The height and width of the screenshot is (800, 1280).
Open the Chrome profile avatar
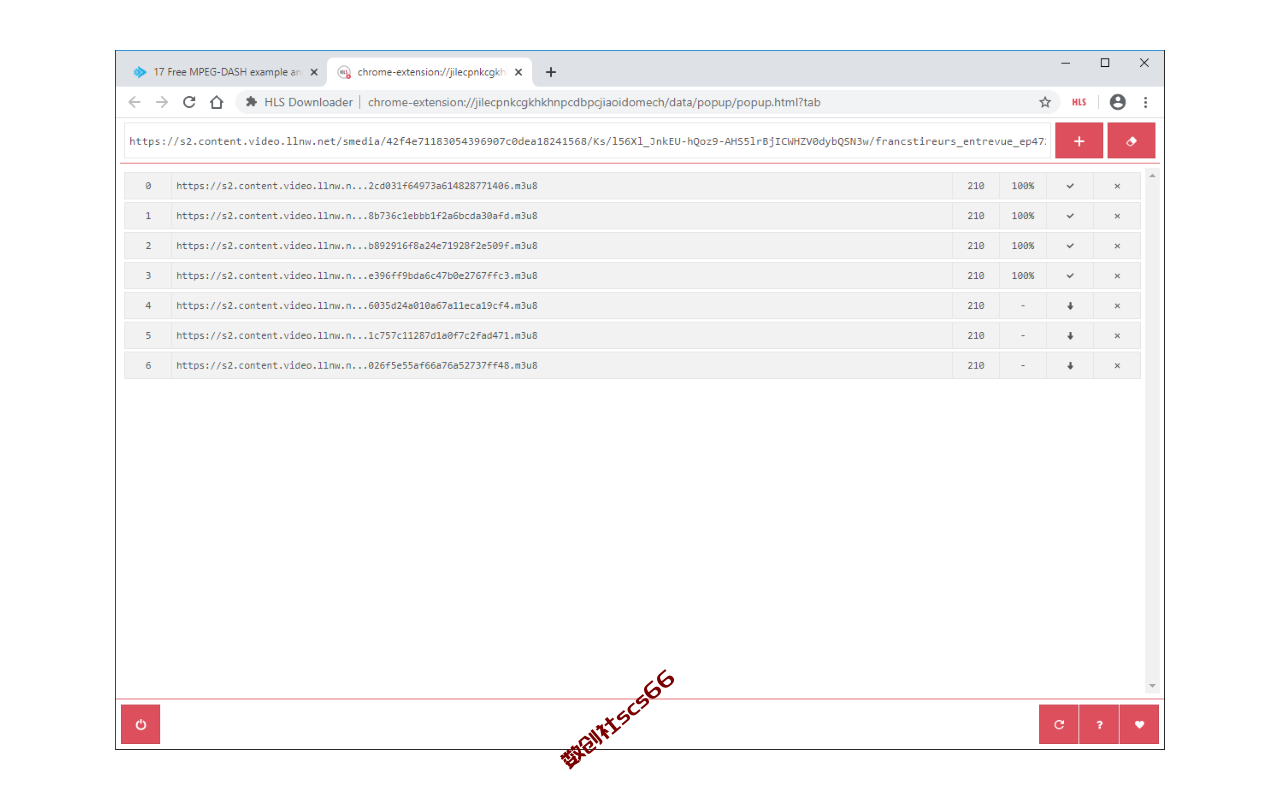(1118, 102)
